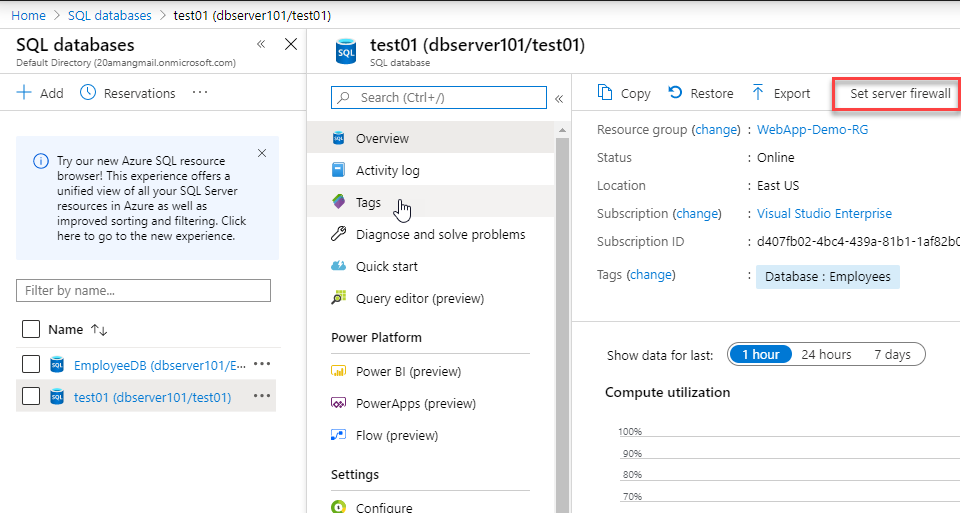Viewport: 961px width, 513px height.
Task: Click the Power BI (preview) icon
Action: click(x=338, y=371)
